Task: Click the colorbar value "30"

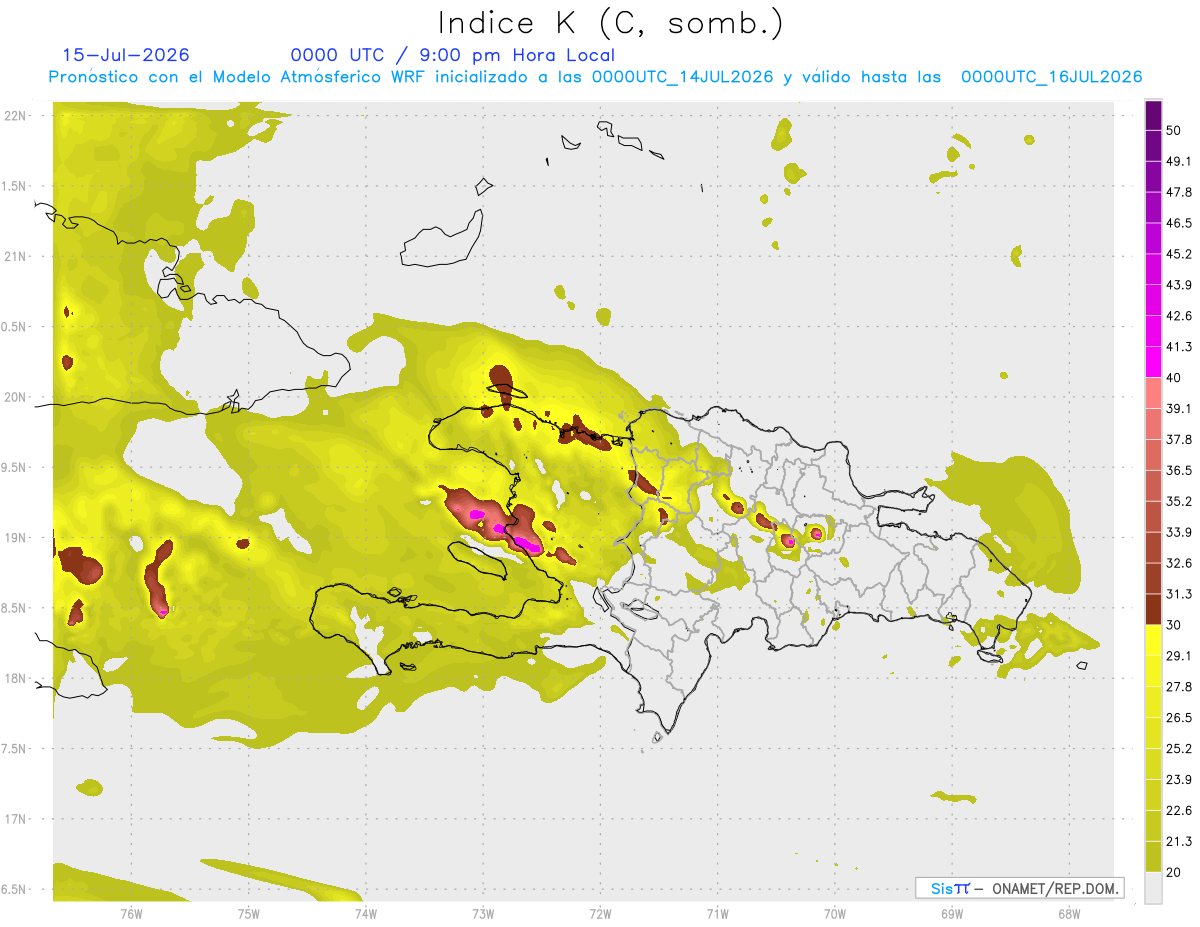Action: click(x=1174, y=625)
